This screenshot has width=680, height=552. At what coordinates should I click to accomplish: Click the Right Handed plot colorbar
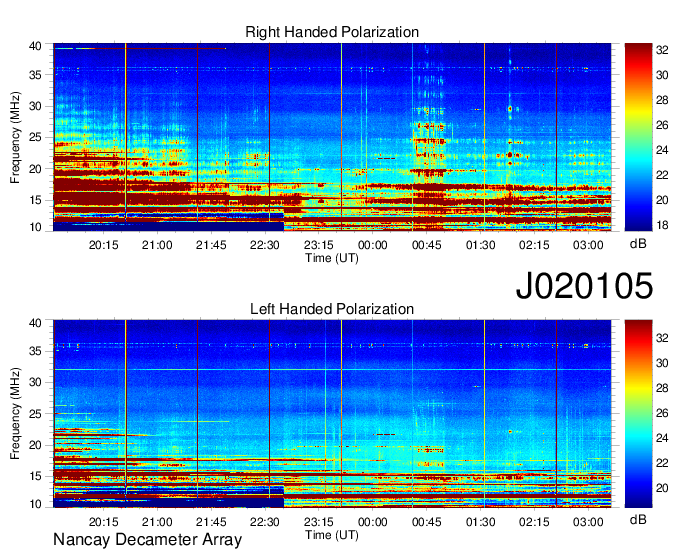pos(638,137)
